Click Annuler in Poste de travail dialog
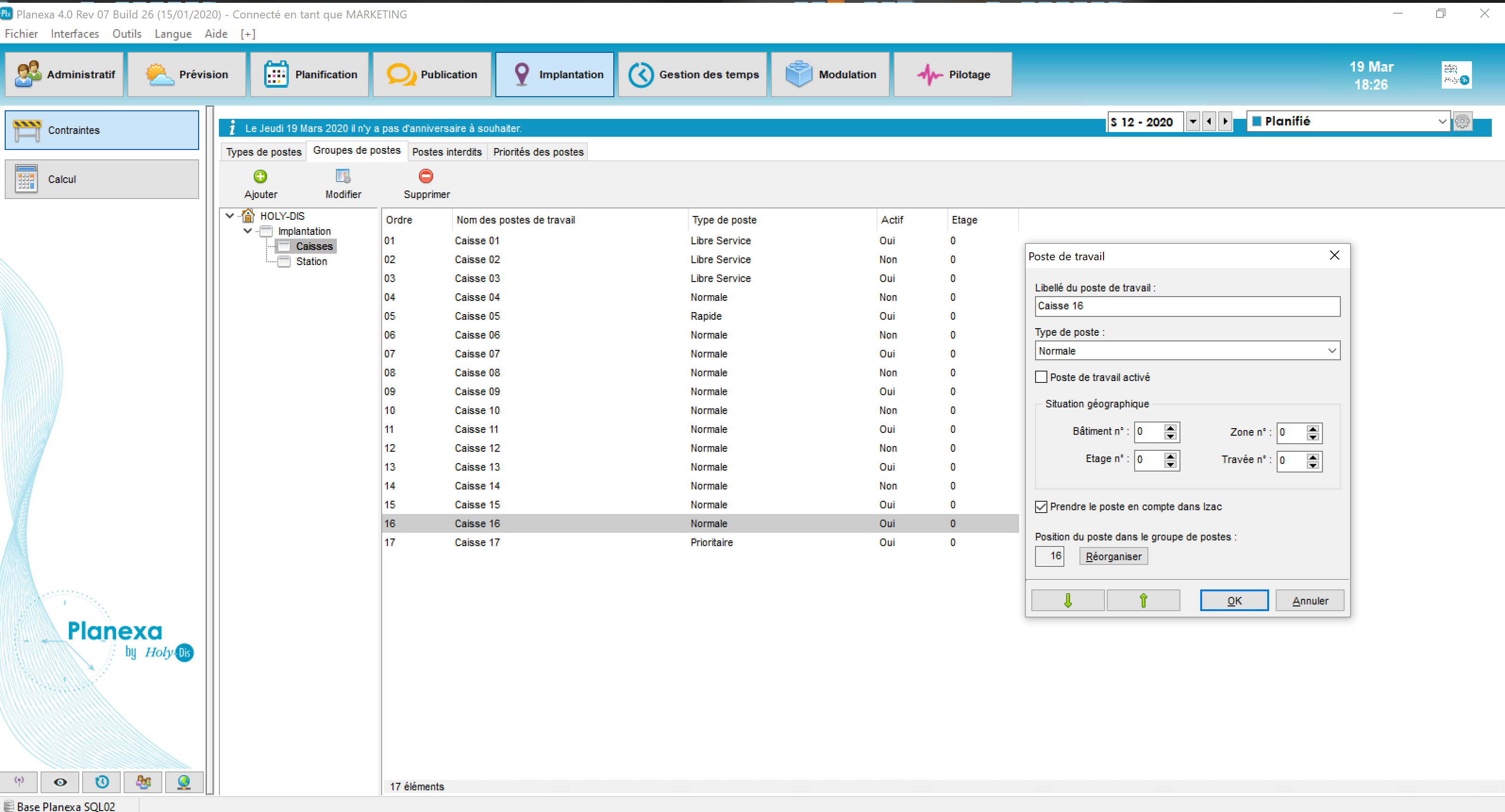This screenshot has height=812, width=1505. coord(1310,601)
